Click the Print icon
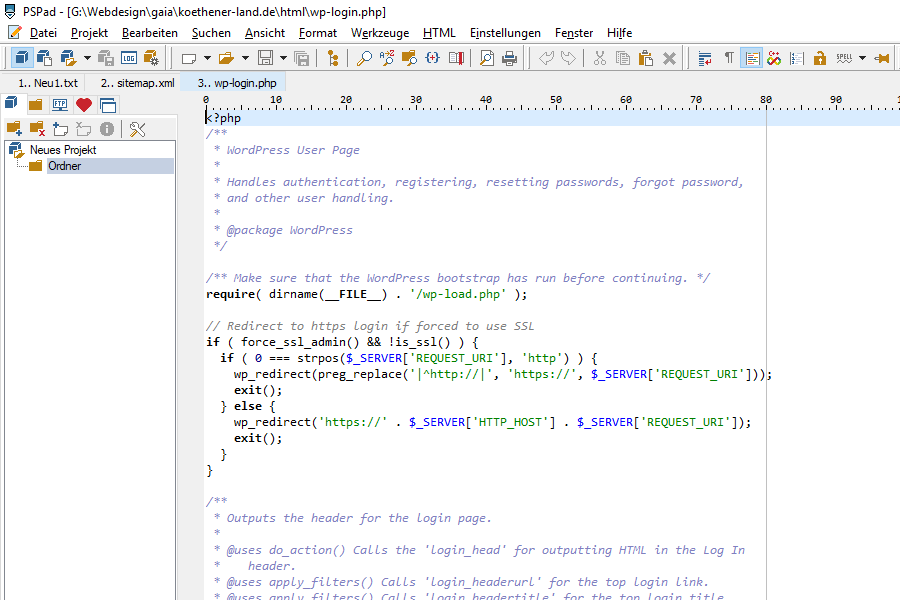The width and height of the screenshot is (900, 600). click(x=509, y=58)
